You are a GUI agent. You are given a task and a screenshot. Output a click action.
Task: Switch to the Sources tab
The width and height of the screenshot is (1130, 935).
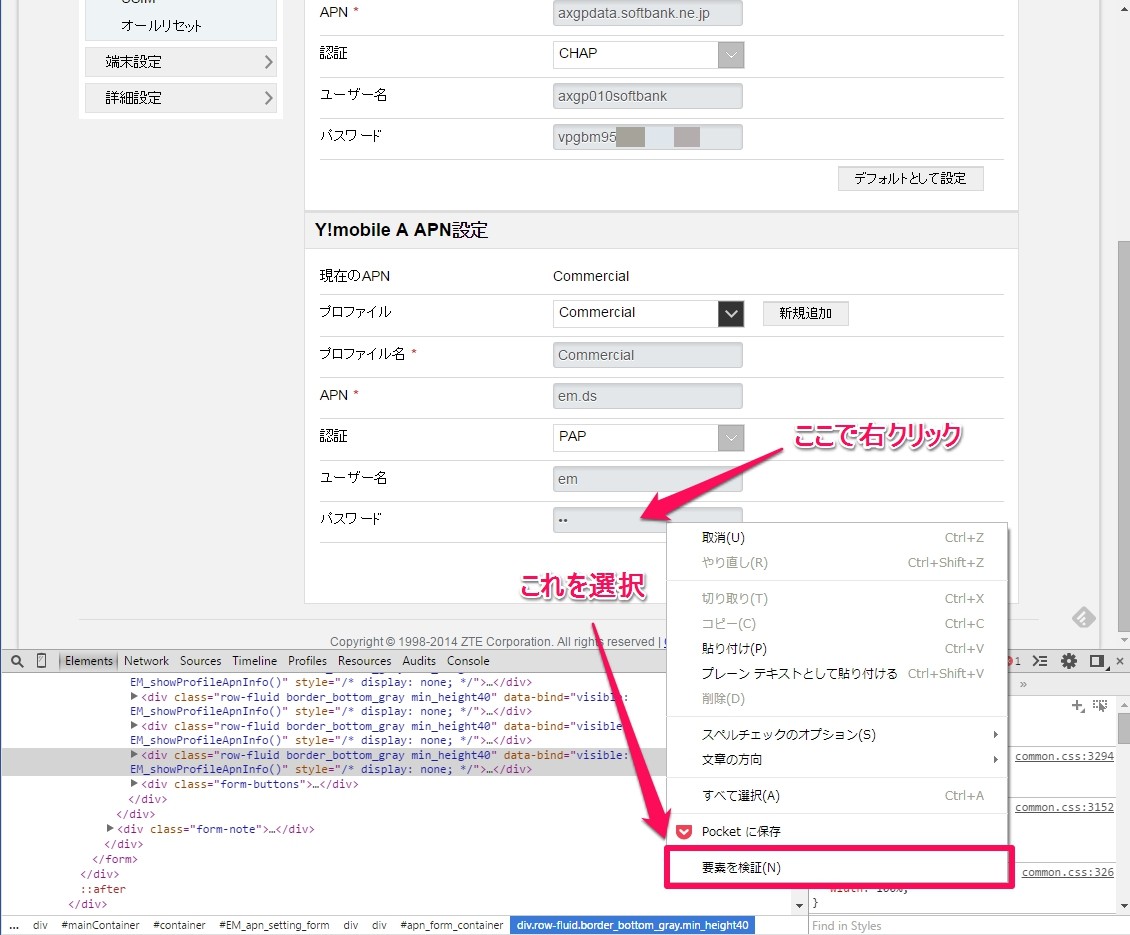coord(200,661)
